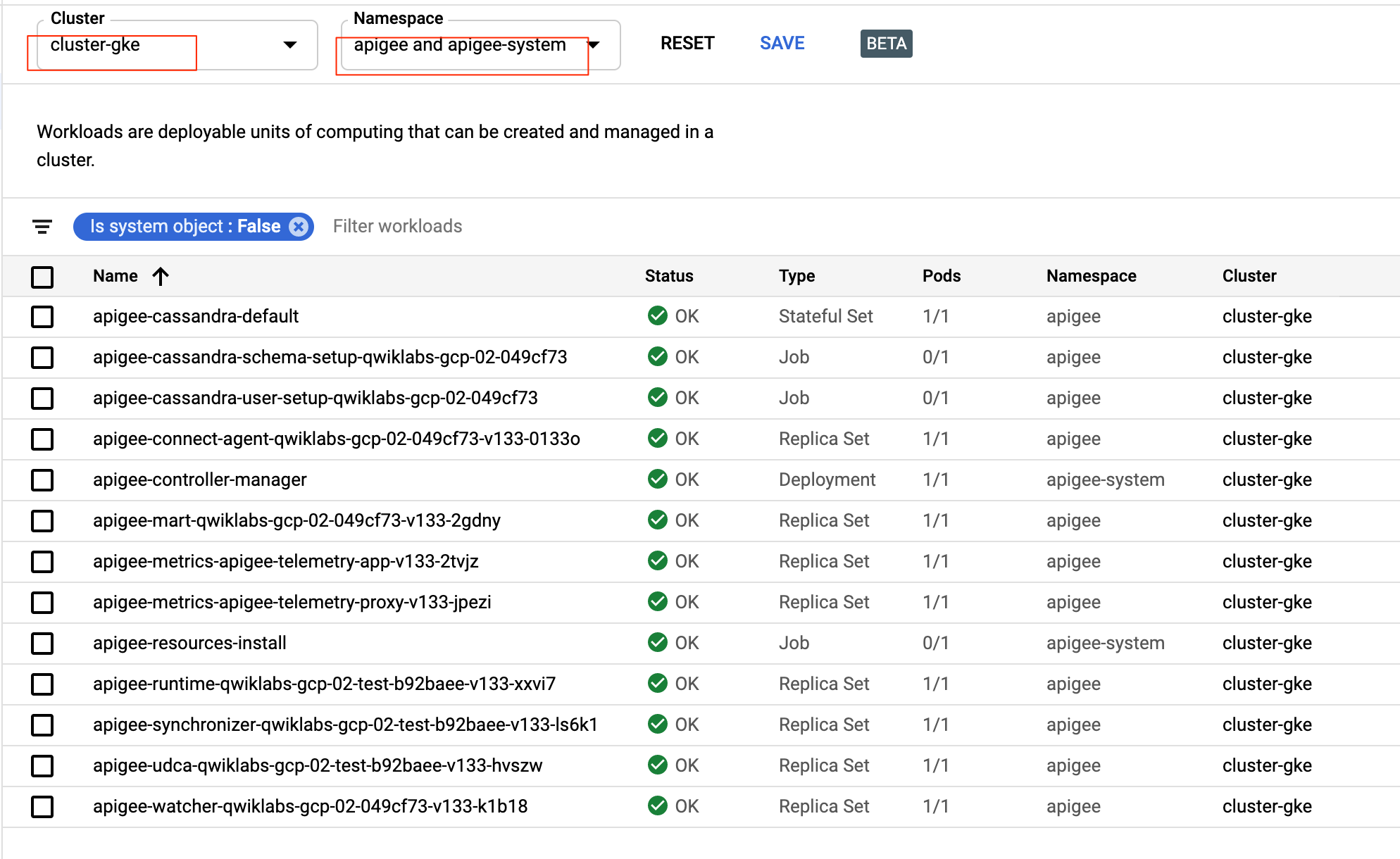Sort by the Name column header
The height and width of the screenshot is (859, 1400).
115,276
